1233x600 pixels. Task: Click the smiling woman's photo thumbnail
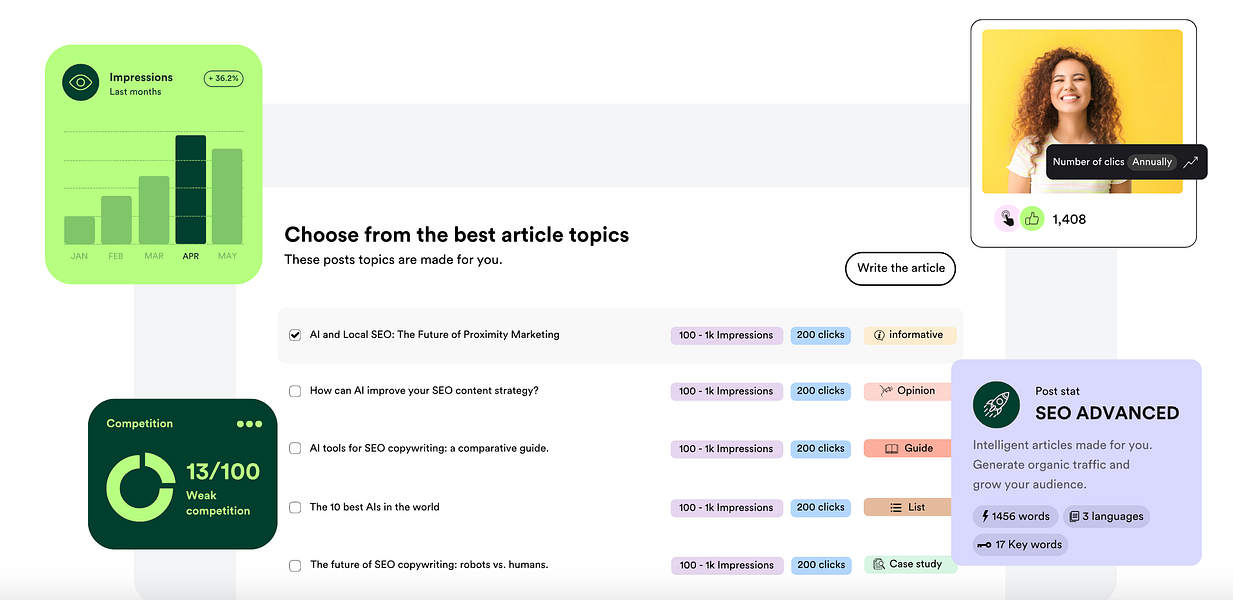point(1083,110)
